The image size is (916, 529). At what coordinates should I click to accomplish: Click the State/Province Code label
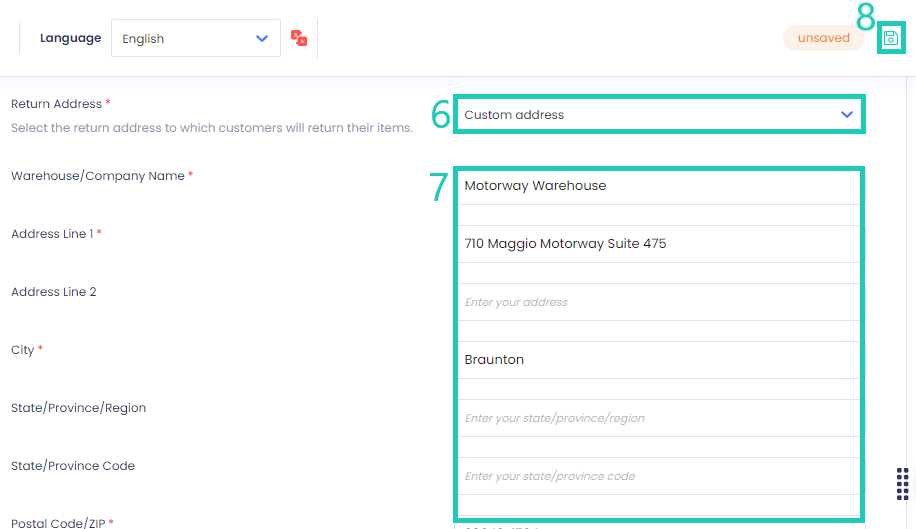coord(73,466)
